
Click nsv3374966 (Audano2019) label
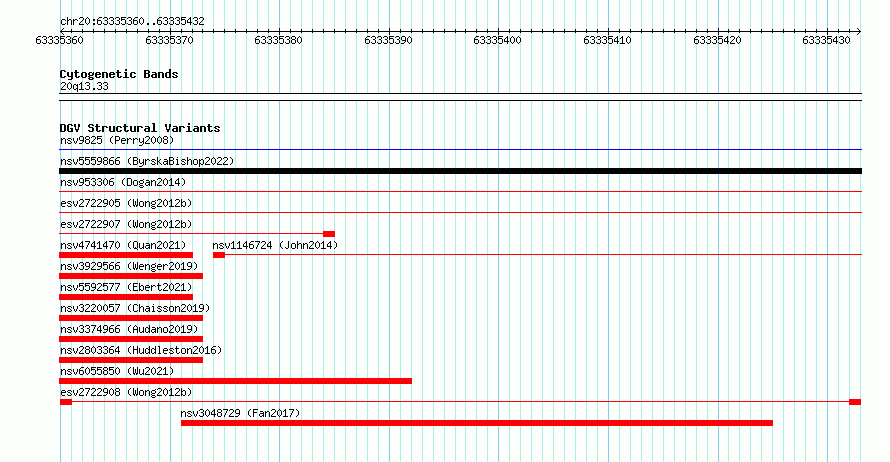click(x=129, y=329)
